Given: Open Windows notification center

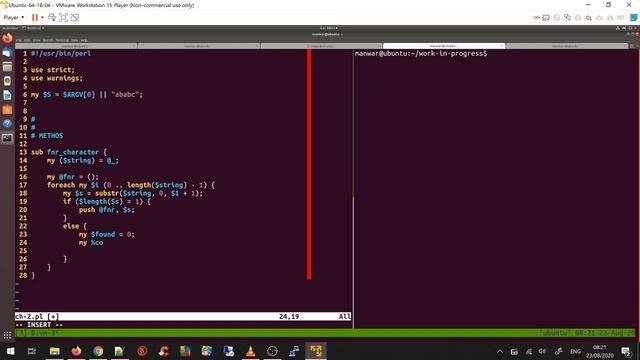Looking at the screenshot, I should coord(626,351).
